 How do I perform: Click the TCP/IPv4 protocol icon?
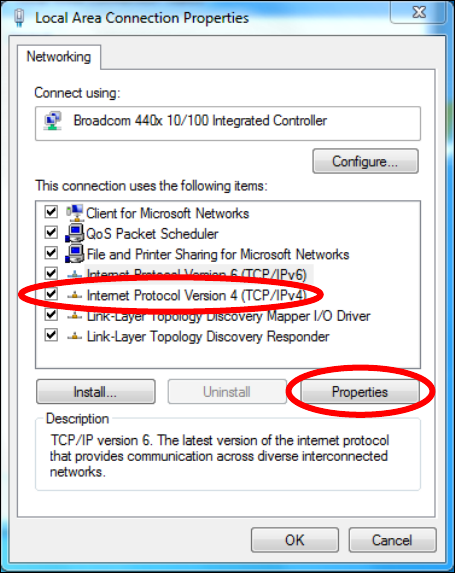click(x=75, y=295)
